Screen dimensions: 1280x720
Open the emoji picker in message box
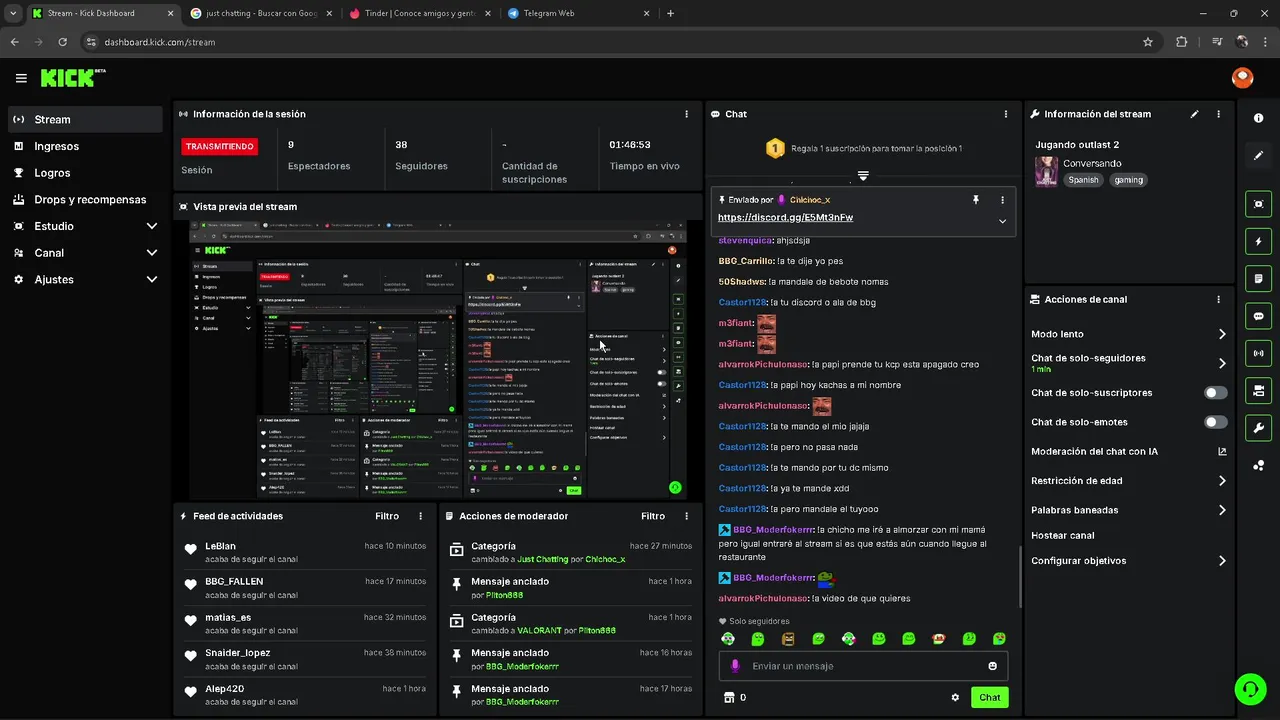pos(992,666)
